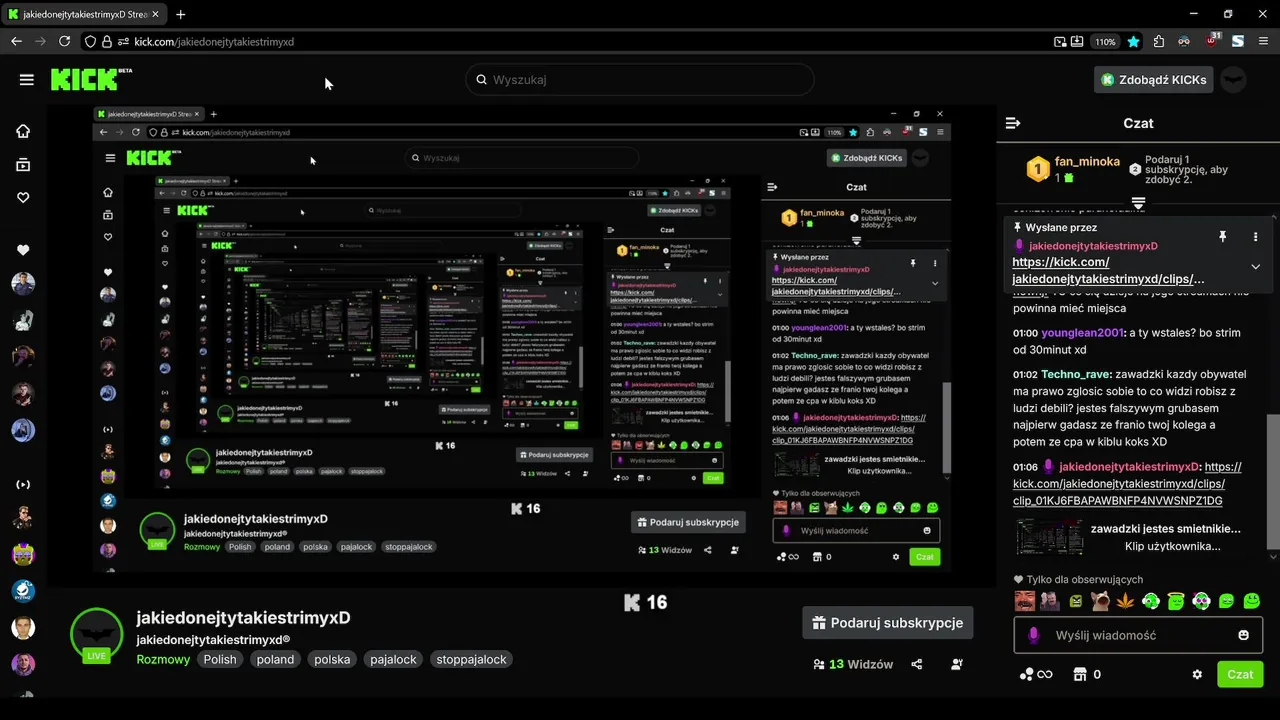Select the poland tag
The height and width of the screenshot is (720, 1280).
tap(275, 659)
